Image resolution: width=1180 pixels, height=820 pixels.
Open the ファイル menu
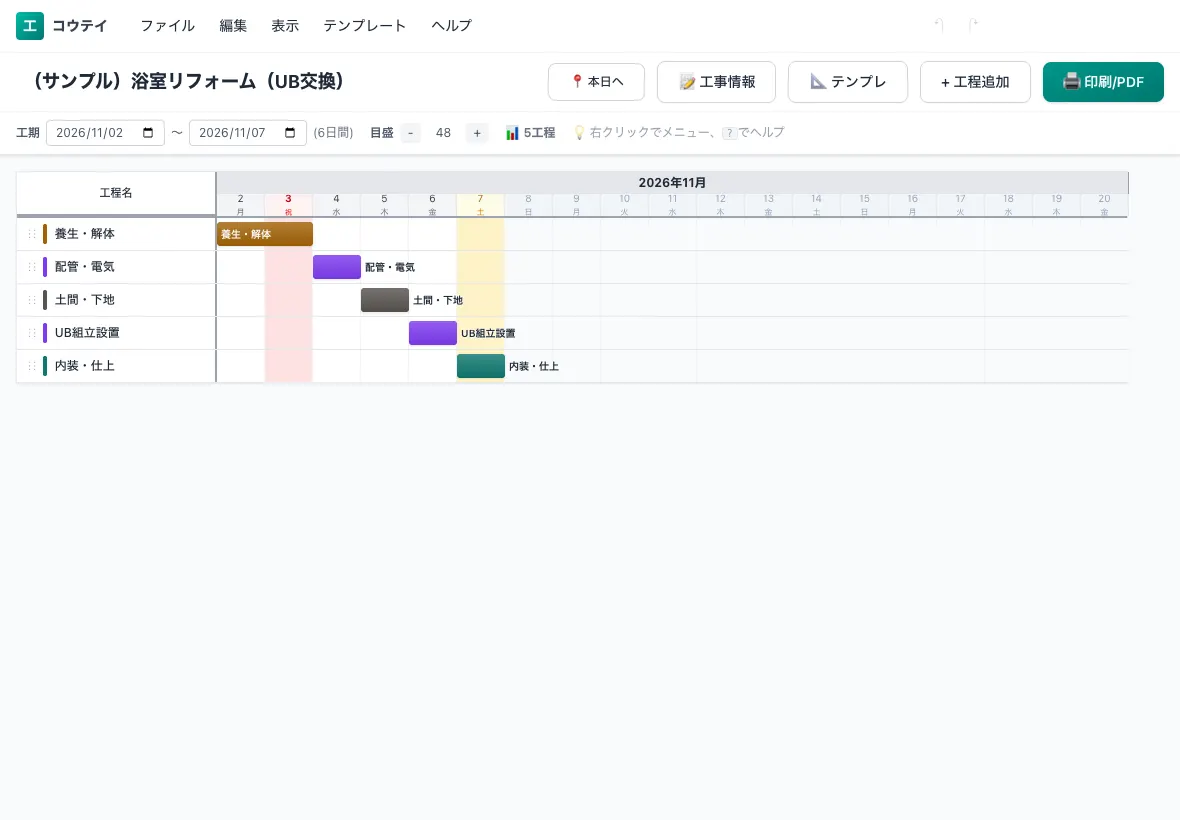click(x=167, y=26)
